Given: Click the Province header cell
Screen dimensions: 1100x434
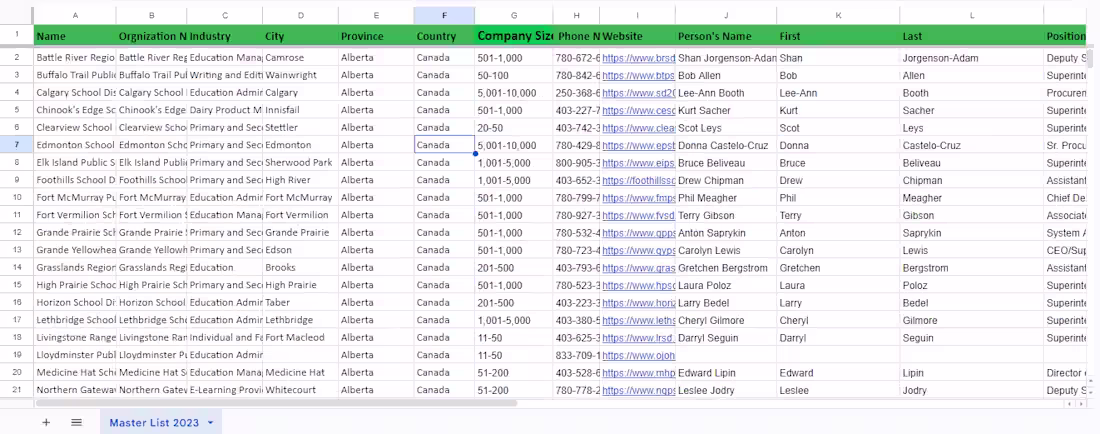Looking at the screenshot, I should tap(376, 36).
